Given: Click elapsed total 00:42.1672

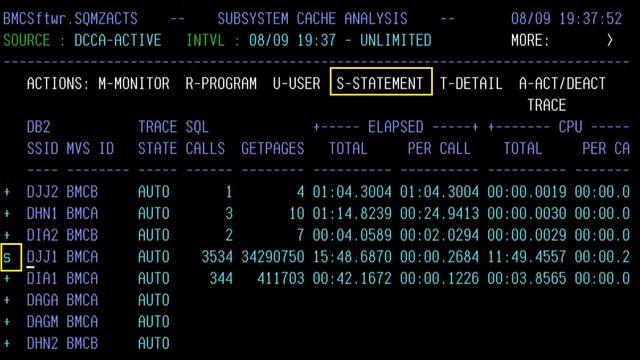Looking at the screenshot, I should (352, 278).
